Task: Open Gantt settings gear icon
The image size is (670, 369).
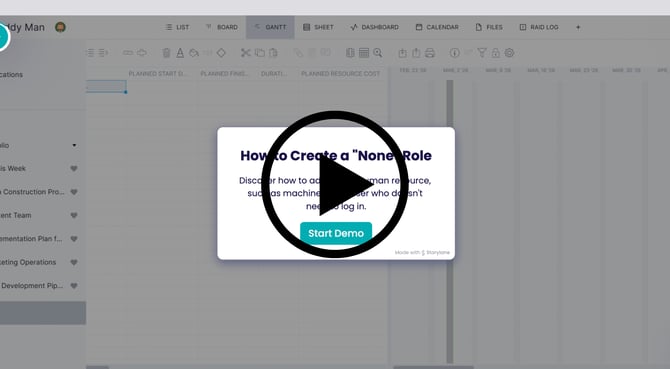Action: [x=509, y=53]
